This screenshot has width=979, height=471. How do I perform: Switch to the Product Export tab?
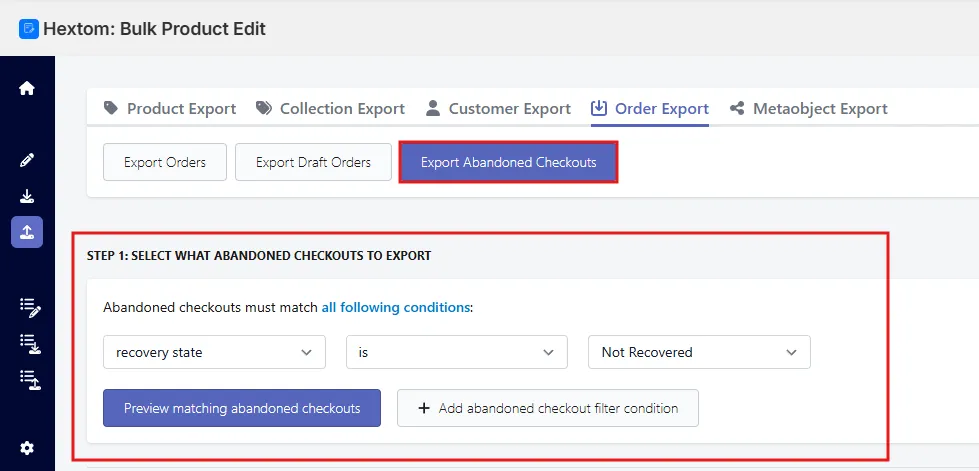click(x=170, y=109)
